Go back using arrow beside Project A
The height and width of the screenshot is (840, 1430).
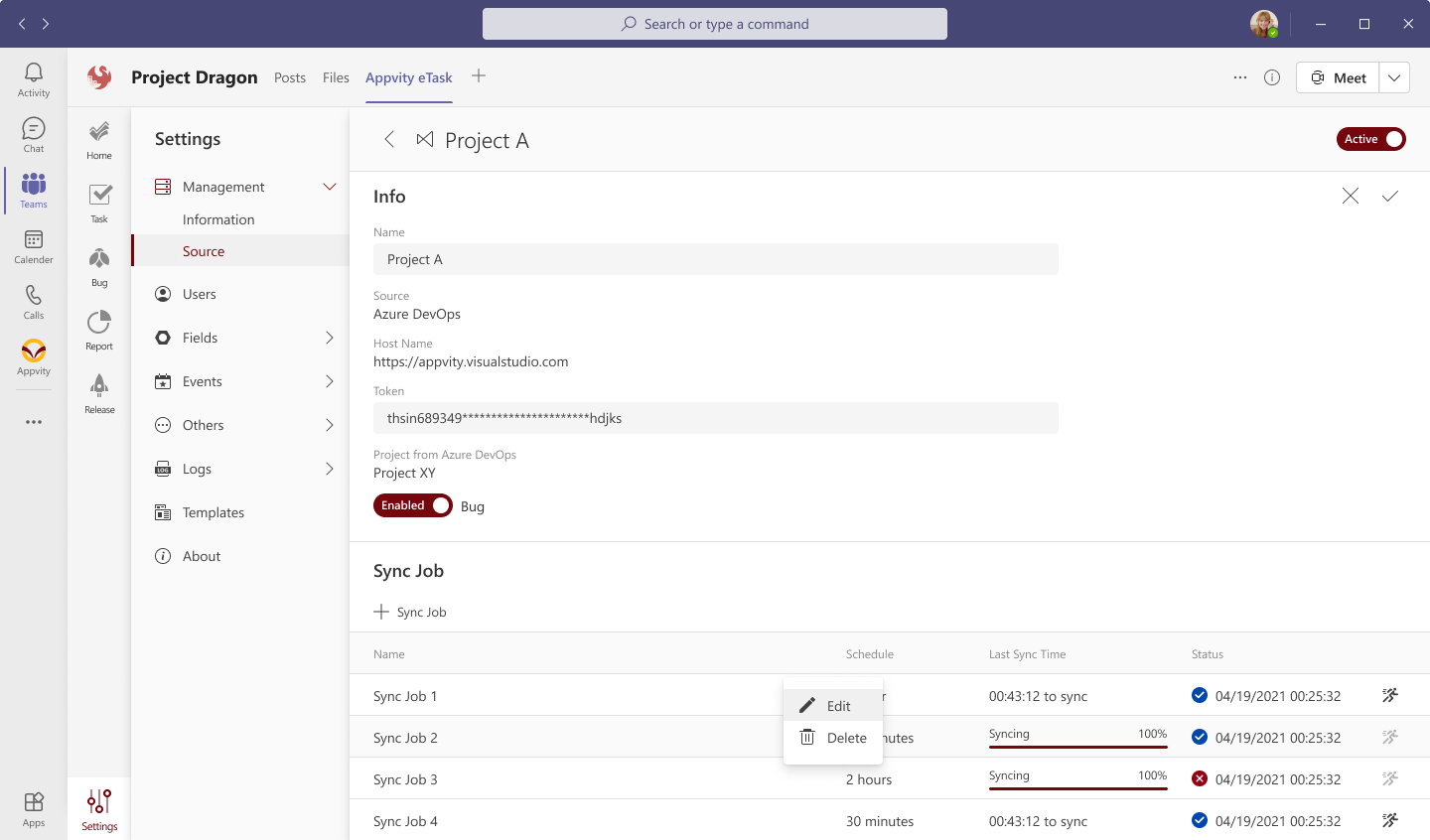click(389, 140)
